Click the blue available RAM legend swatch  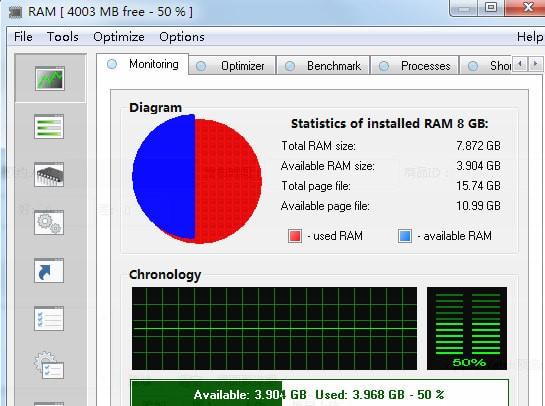pos(405,236)
